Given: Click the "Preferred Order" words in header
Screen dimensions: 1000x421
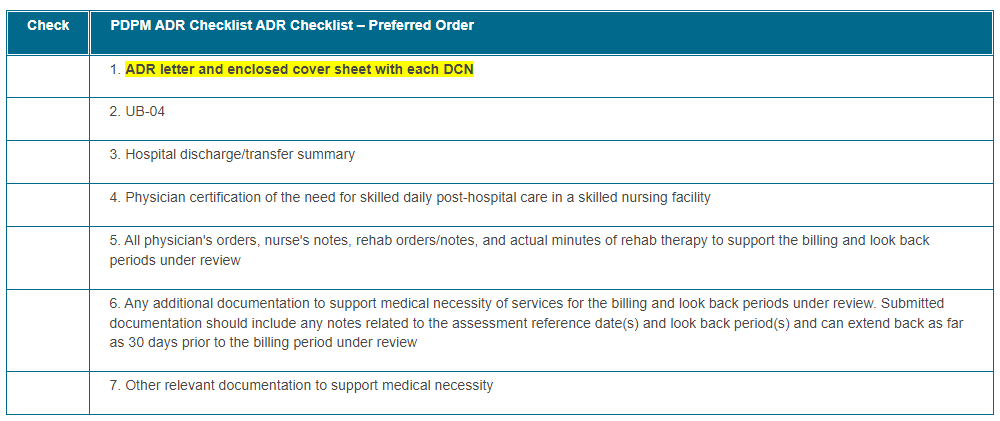Looking at the screenshot, I should point(421,25).
